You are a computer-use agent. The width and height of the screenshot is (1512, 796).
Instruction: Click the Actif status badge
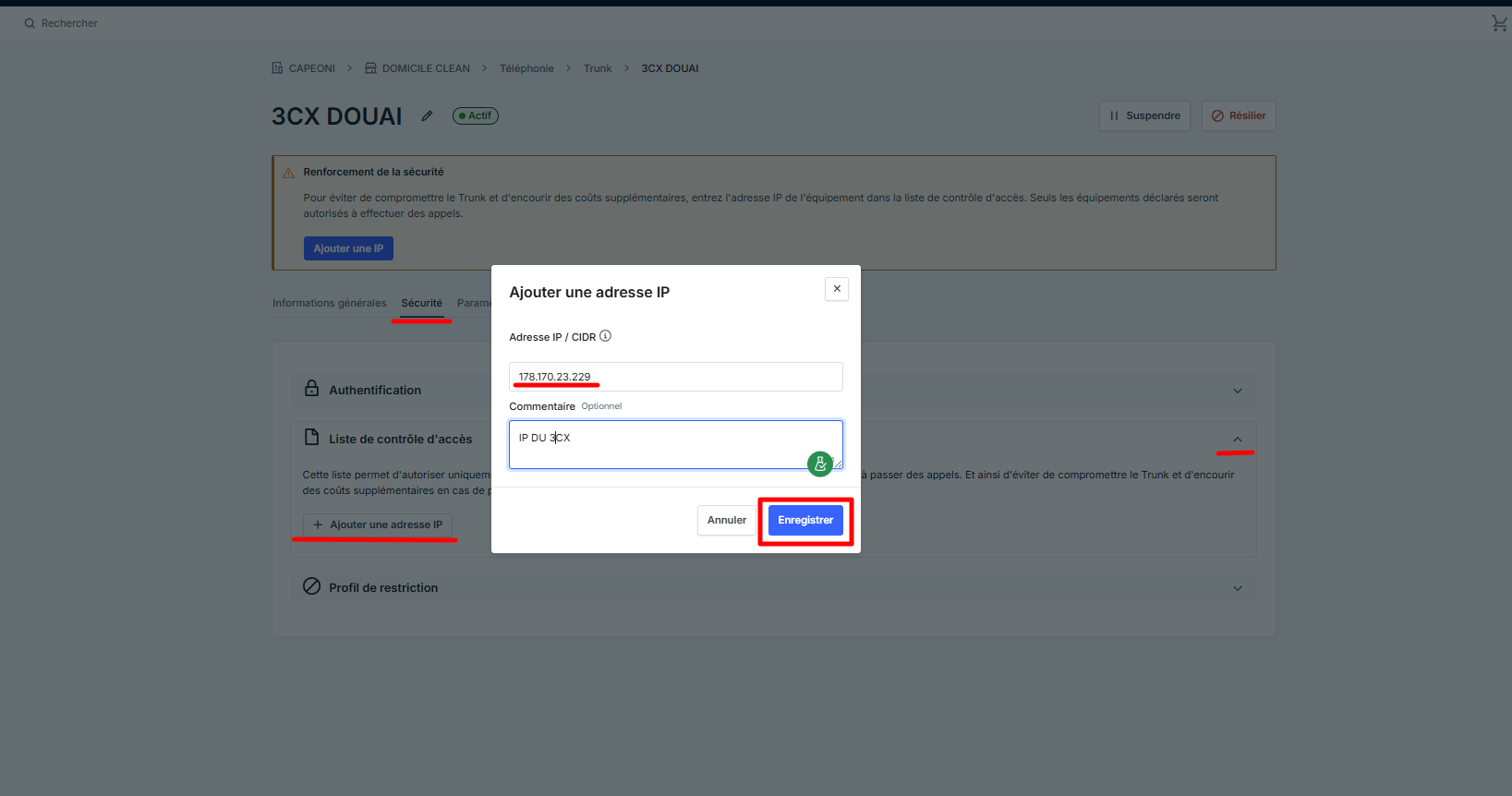tap(476, 115)
